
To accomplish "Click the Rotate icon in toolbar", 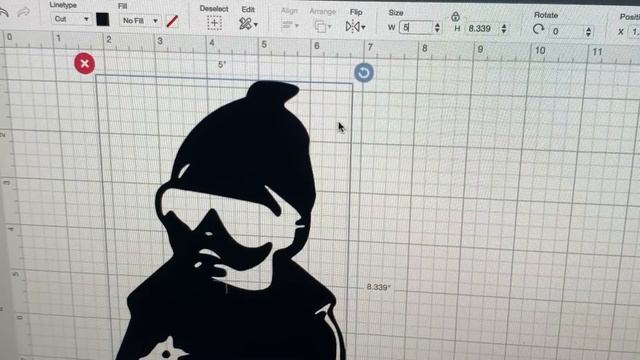I will click(x=538, y=29).
